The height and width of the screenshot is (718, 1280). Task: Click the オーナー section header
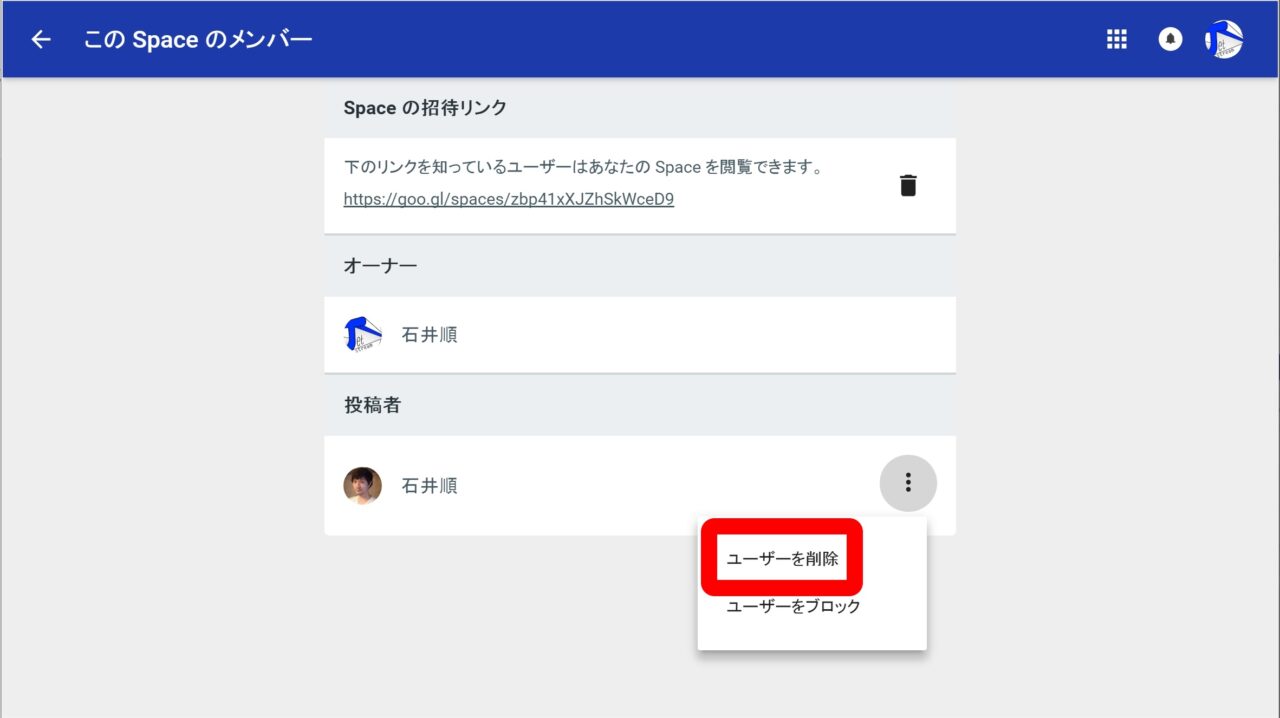pyautogui.click(x=380, y=266)
